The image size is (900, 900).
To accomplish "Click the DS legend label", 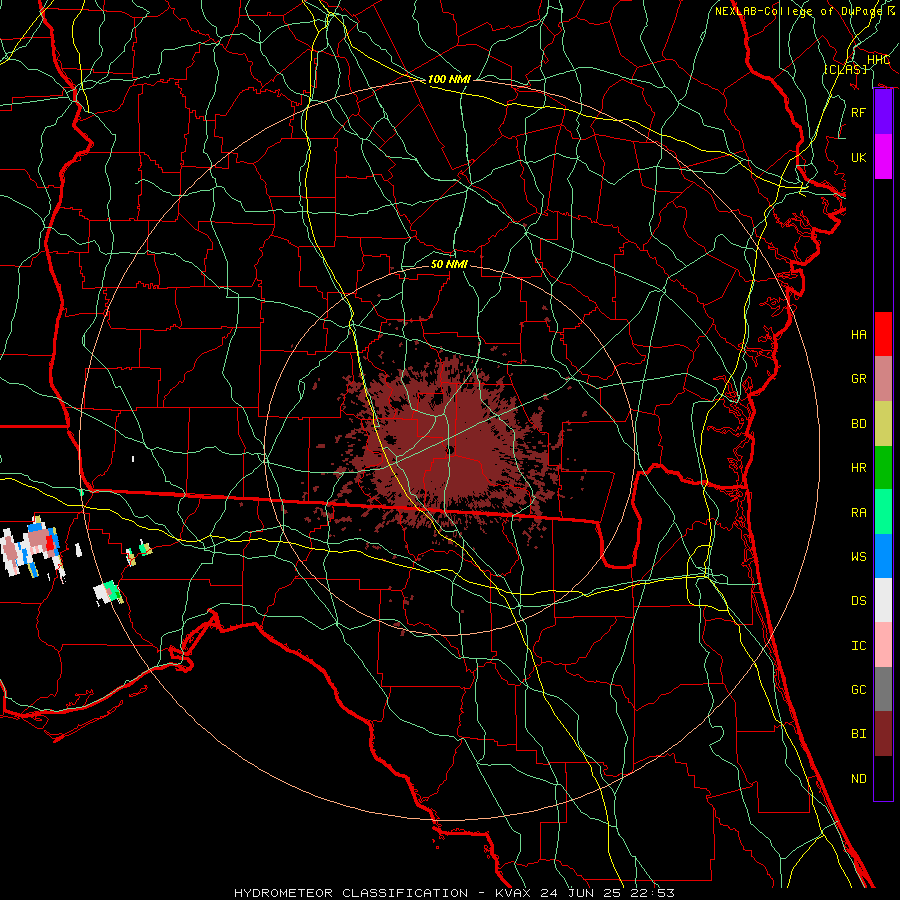I will 859,601.
